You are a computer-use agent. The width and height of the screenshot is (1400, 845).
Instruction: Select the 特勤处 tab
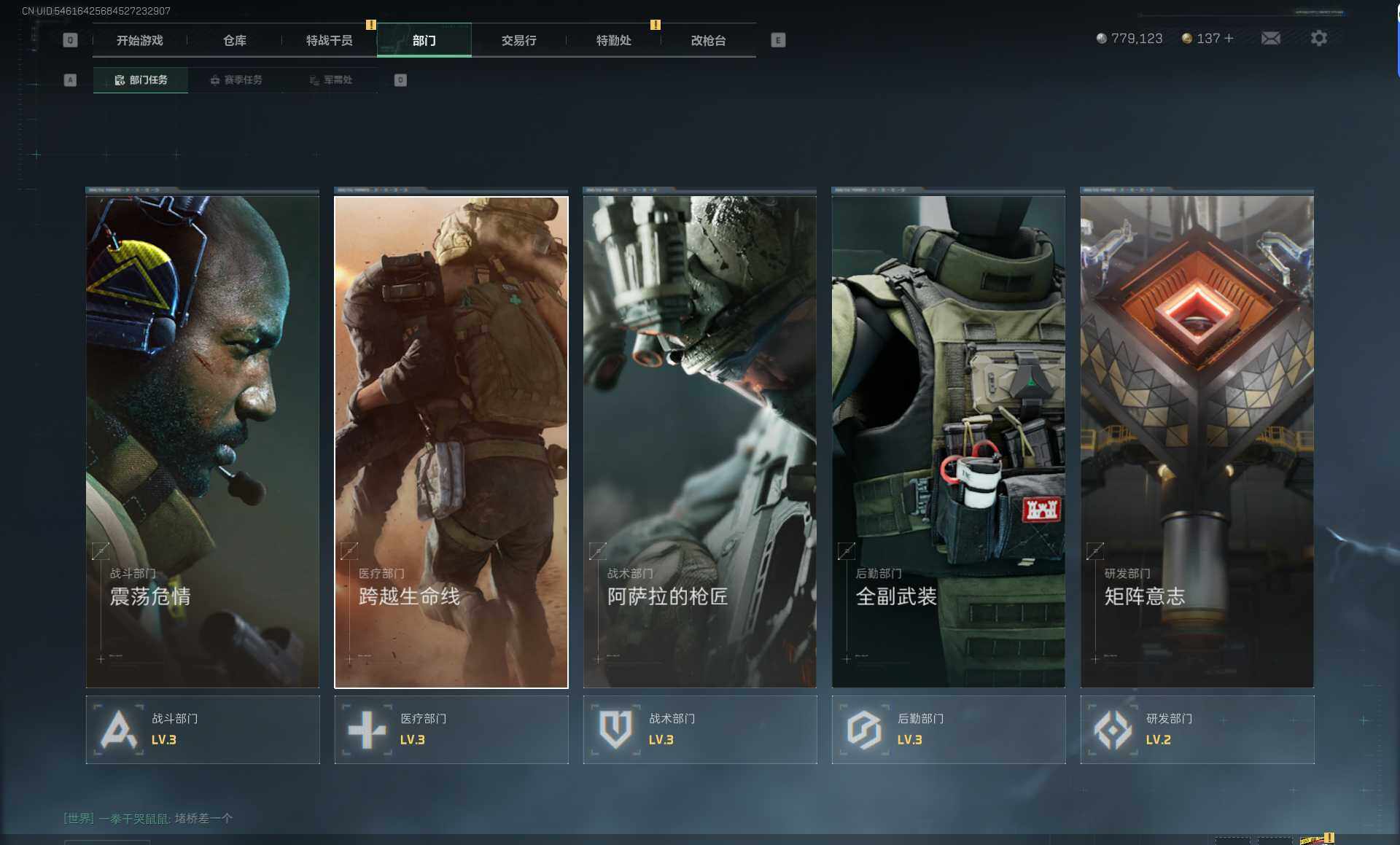[613, 41]
